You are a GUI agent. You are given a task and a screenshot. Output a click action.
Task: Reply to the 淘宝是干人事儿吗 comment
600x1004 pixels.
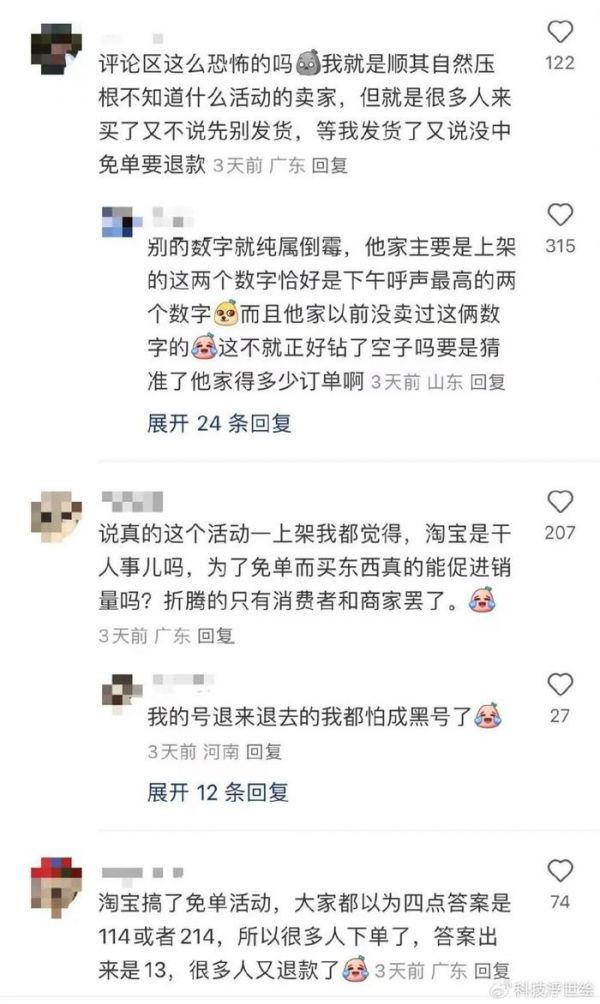pyautogui.click(x=216, y=636)
